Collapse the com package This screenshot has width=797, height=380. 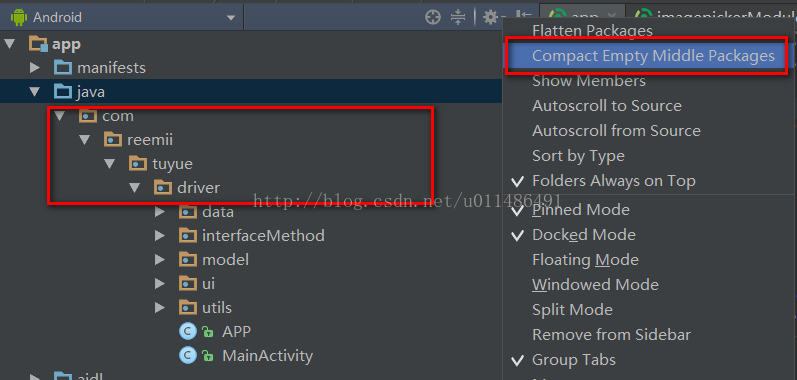tap(59, 116)
